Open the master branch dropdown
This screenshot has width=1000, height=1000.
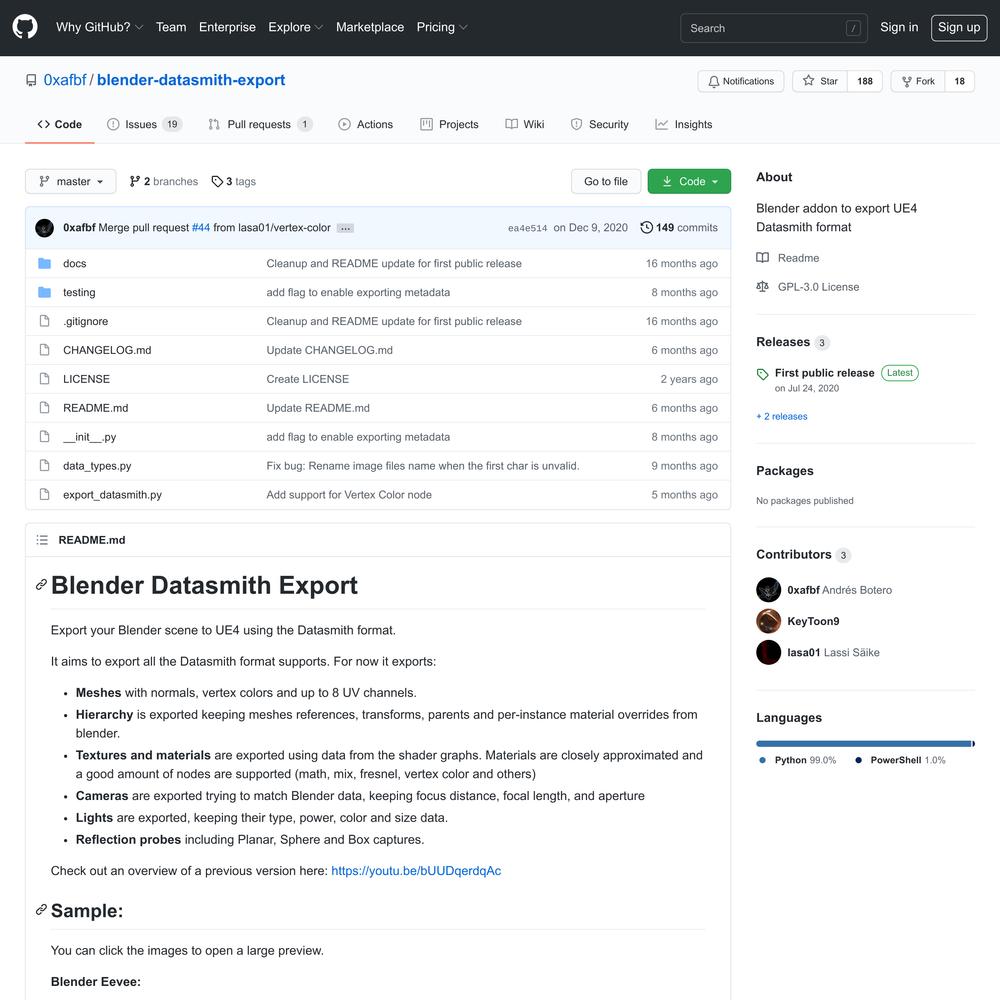click(71, 181)
